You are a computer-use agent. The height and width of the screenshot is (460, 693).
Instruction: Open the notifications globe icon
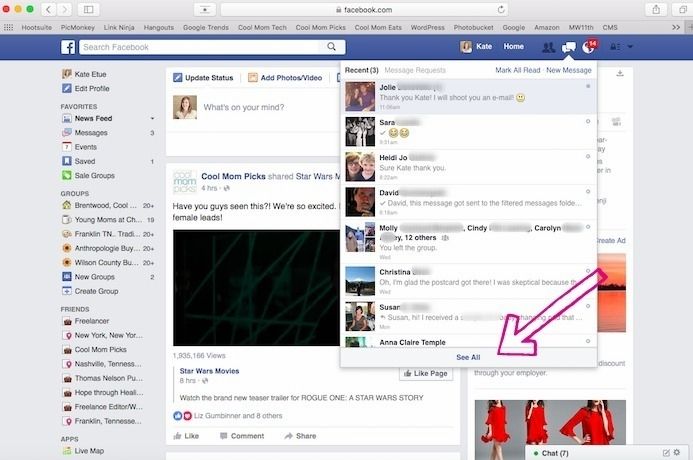click(588, 47)
